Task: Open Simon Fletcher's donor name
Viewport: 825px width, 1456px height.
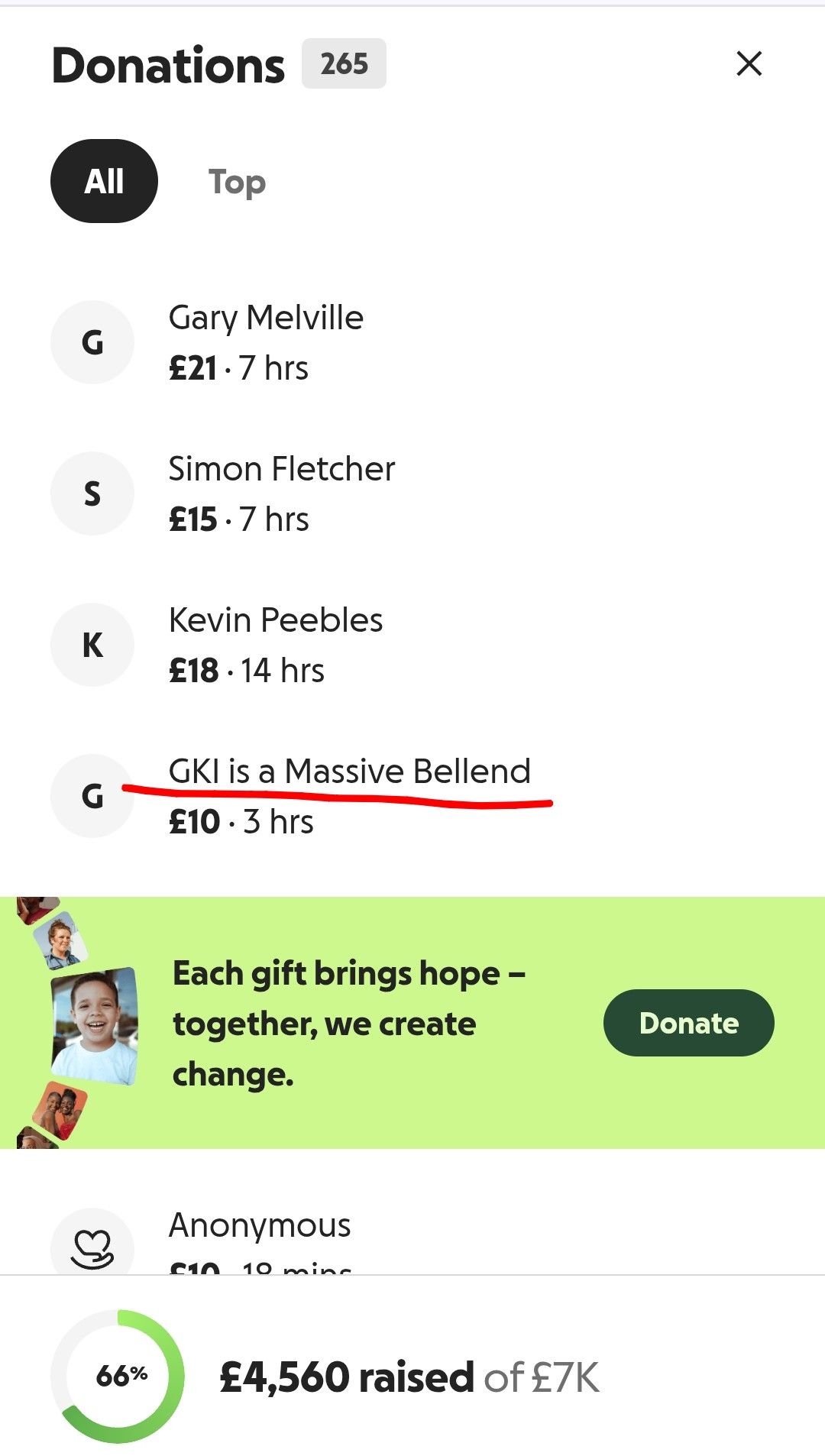Action: click(x=282, y=469)
